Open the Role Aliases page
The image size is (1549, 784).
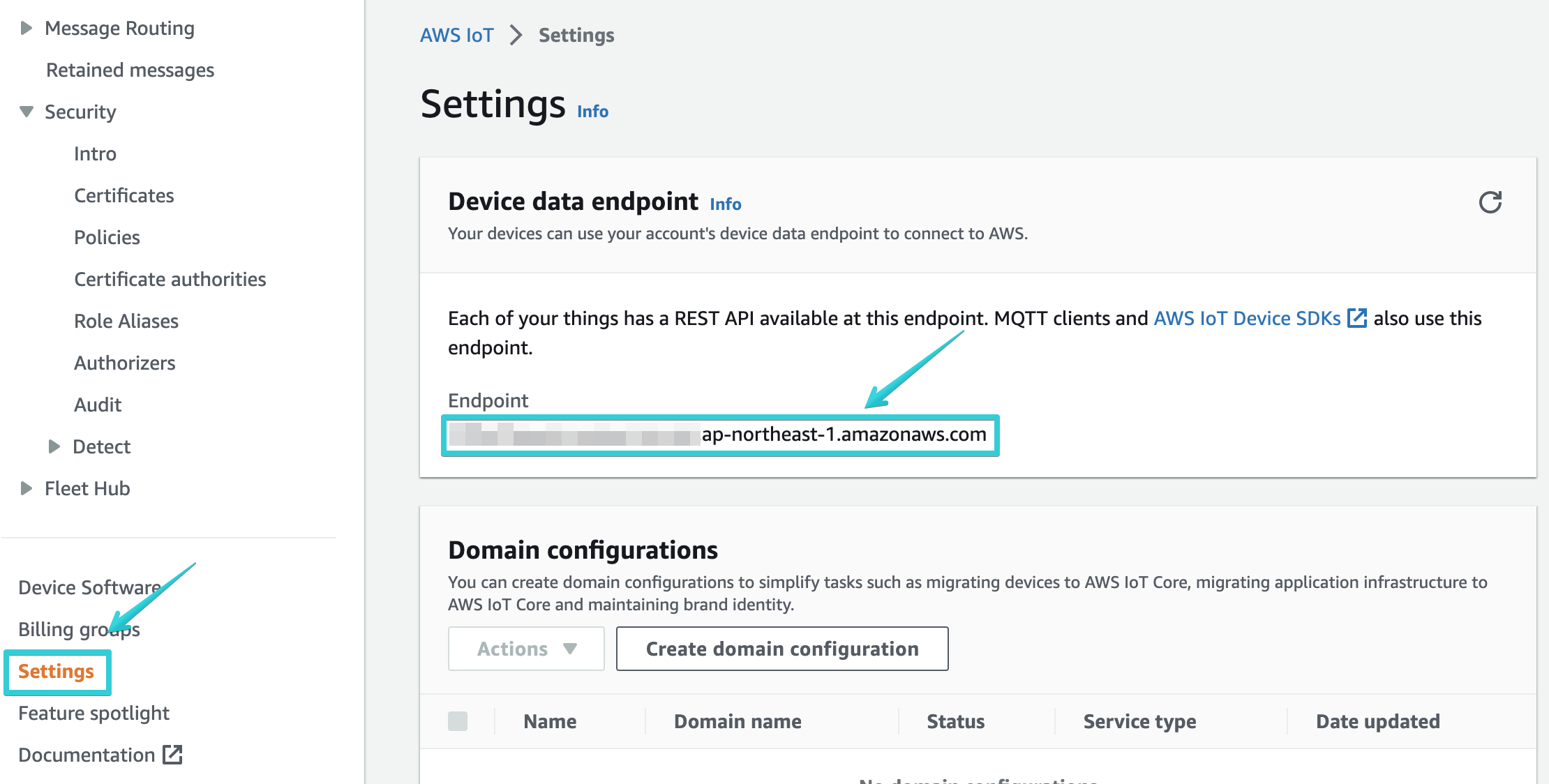[126, 321]
